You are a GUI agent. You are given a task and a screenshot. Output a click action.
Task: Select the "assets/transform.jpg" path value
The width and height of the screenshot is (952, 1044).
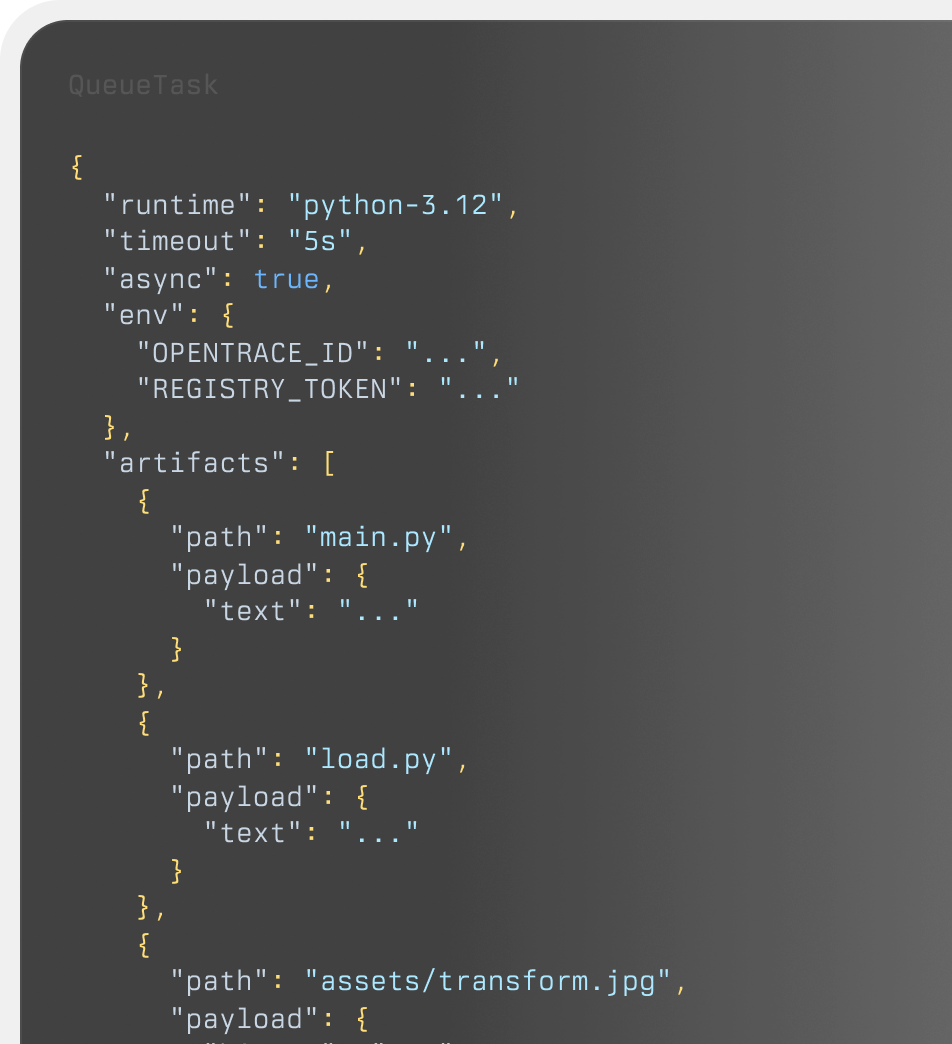(487, 981)
